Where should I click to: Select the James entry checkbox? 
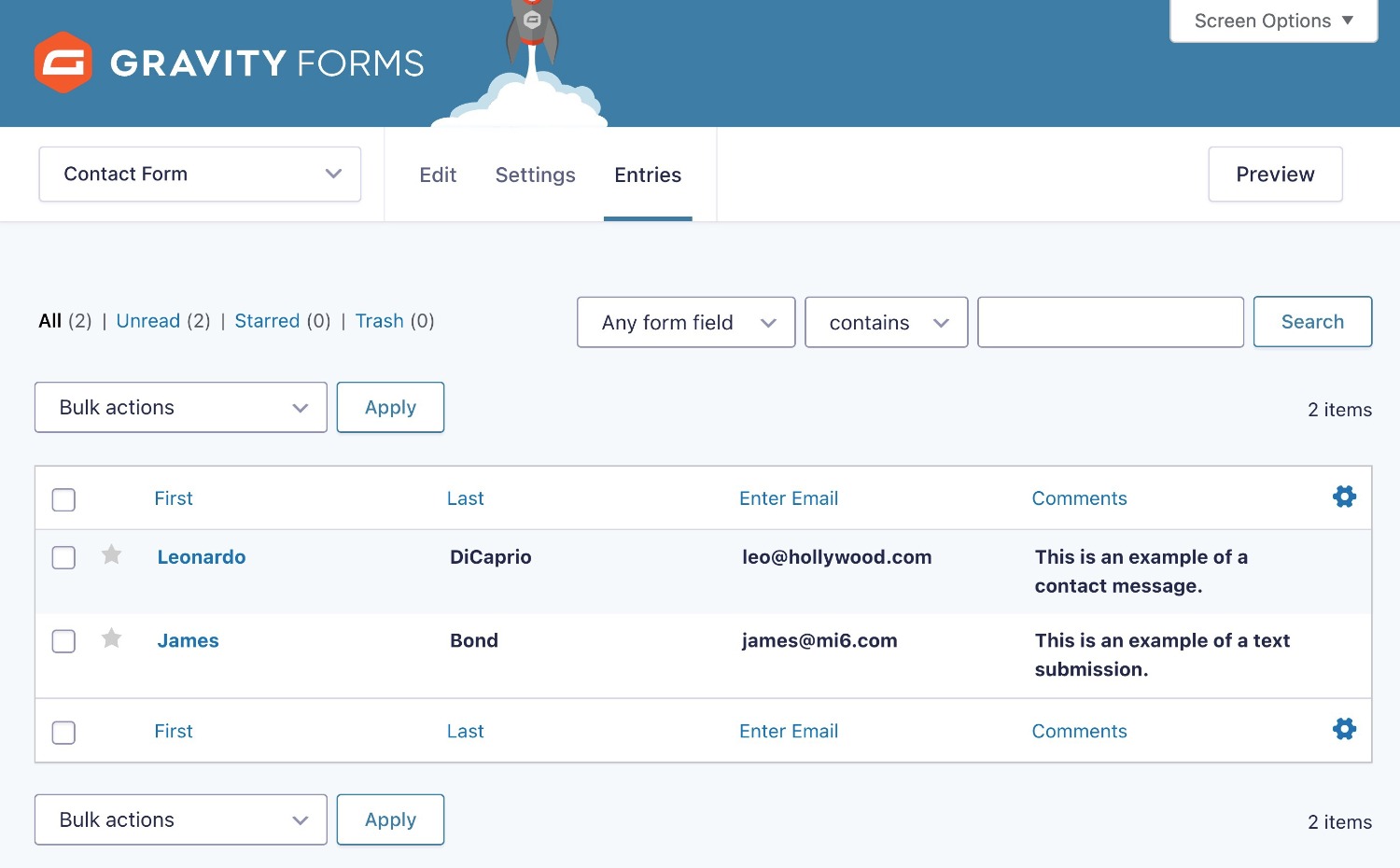[x=63, y=641]
